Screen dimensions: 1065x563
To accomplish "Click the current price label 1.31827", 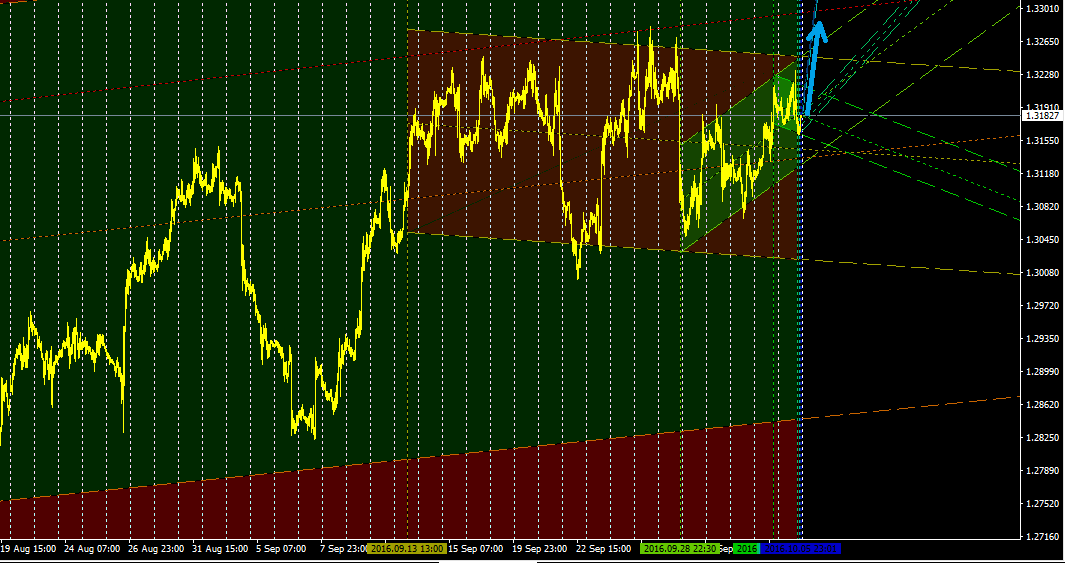I will tap(1041, 116).
